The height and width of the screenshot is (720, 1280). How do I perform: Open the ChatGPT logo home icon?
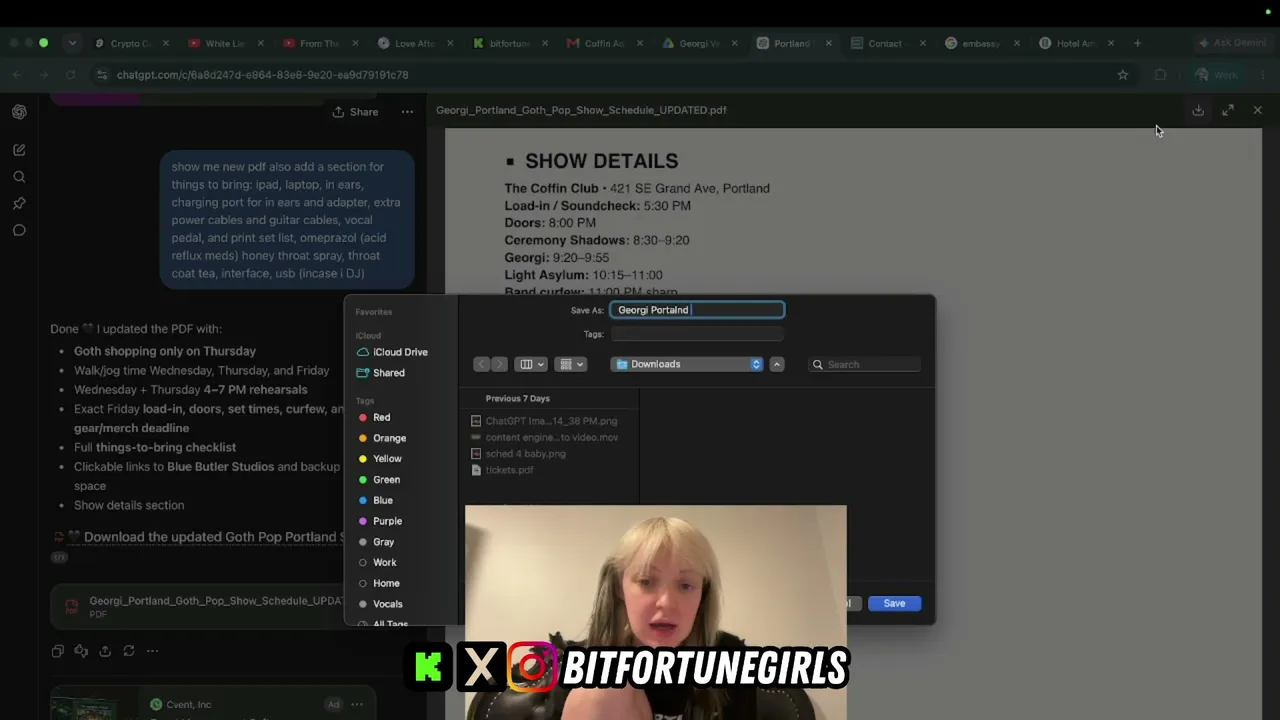point(19,112)
